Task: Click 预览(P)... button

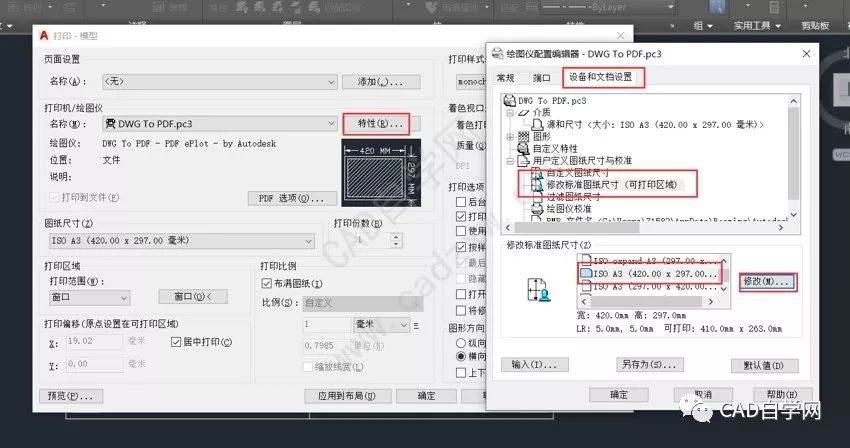Action: coord(71,396)
